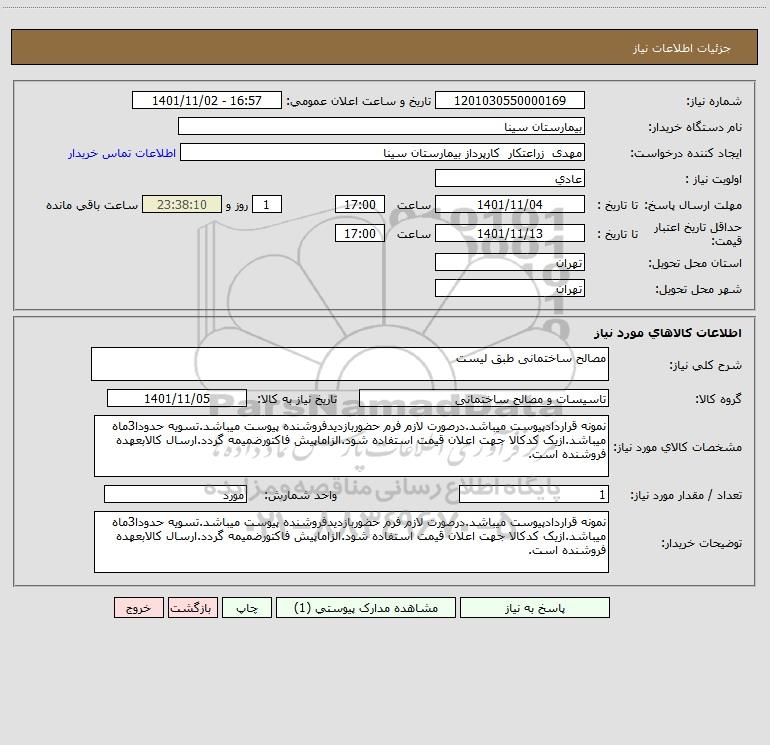Screen dimensions: 770x745
Task: Click the label مهلت ارسال پاسخ
Action: coord(693,206)
